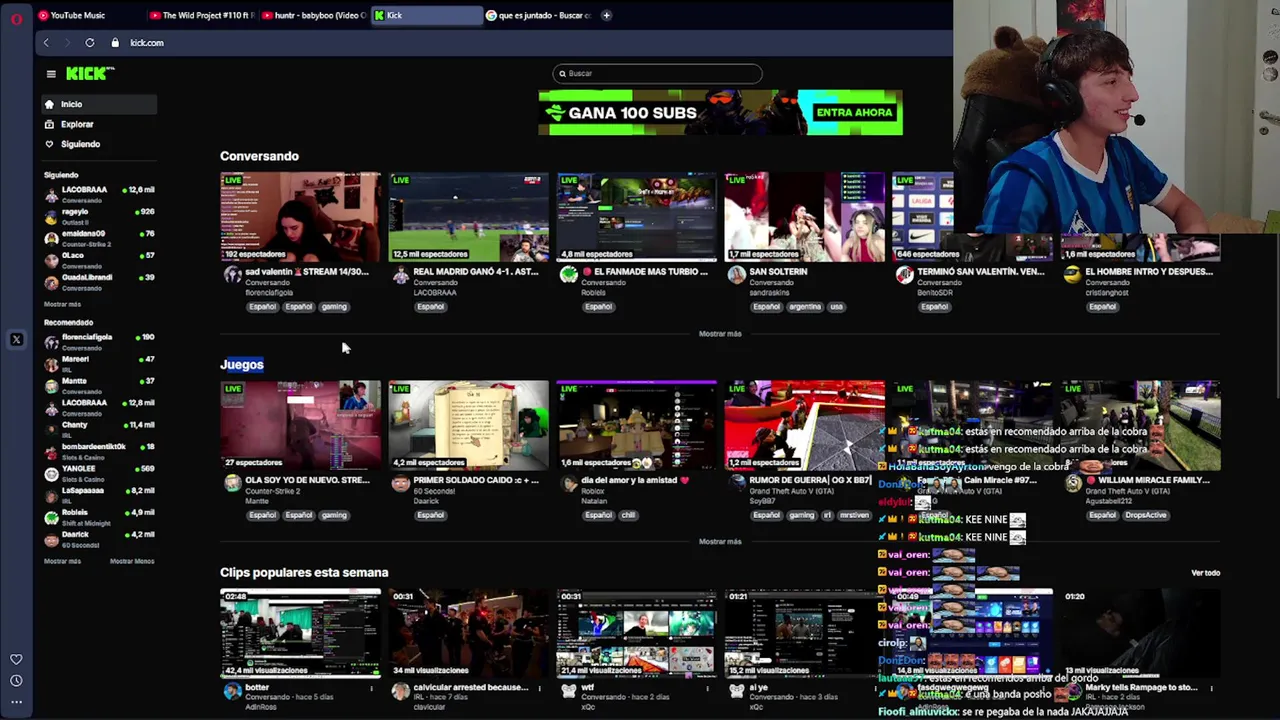Open Opera sidebar bookmarks heart

coord(16,659)
